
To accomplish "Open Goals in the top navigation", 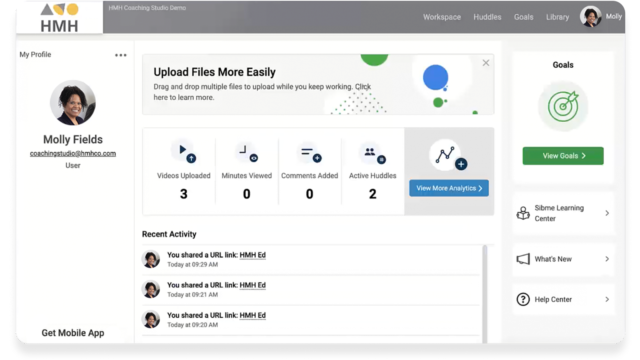I will pyautogui.click(x=523, y=17).
